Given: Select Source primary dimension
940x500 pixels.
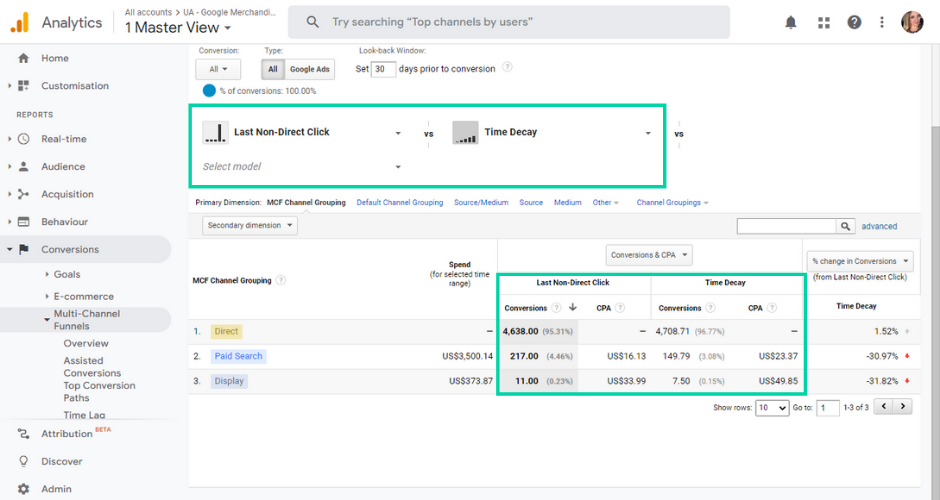Looking at the screenshot, I should pyautogui.click(x=531, y=203).
